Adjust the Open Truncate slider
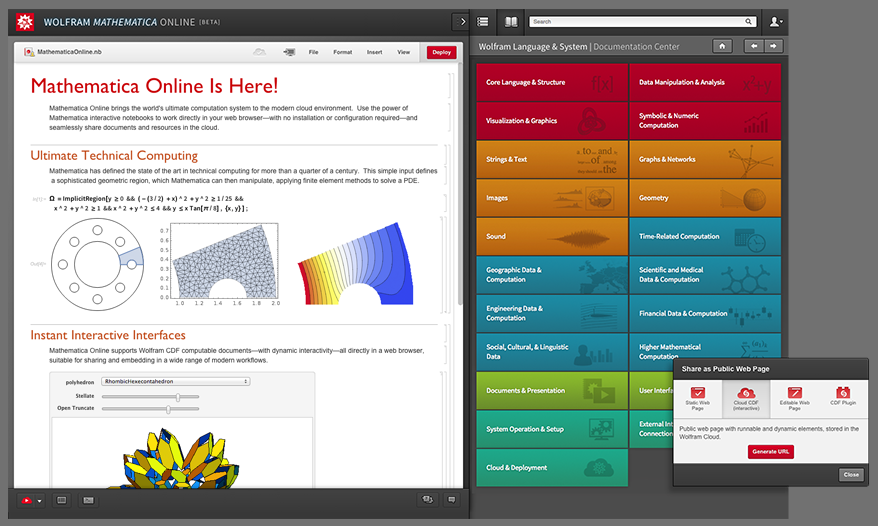The width and height of the screenshot is (878, 526). [x=150, y=409]
